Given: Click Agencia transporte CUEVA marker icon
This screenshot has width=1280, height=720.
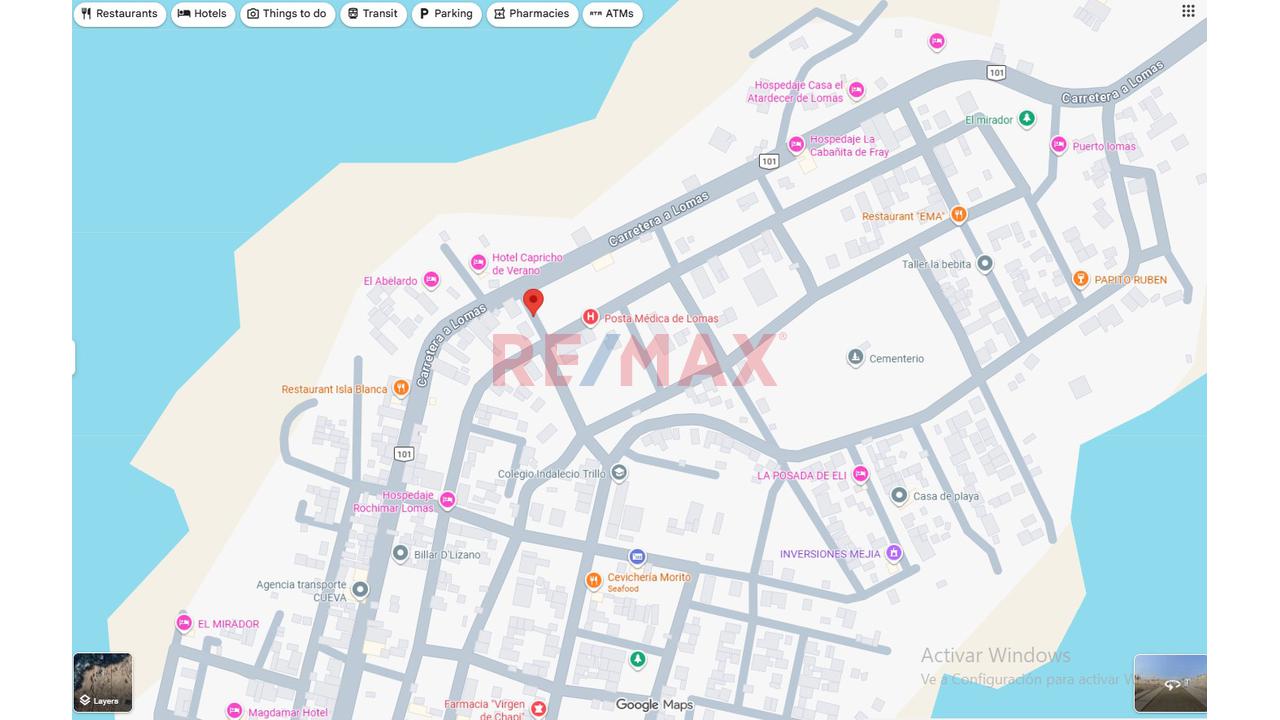Looking at the screenshot, I should click(361, 590).
